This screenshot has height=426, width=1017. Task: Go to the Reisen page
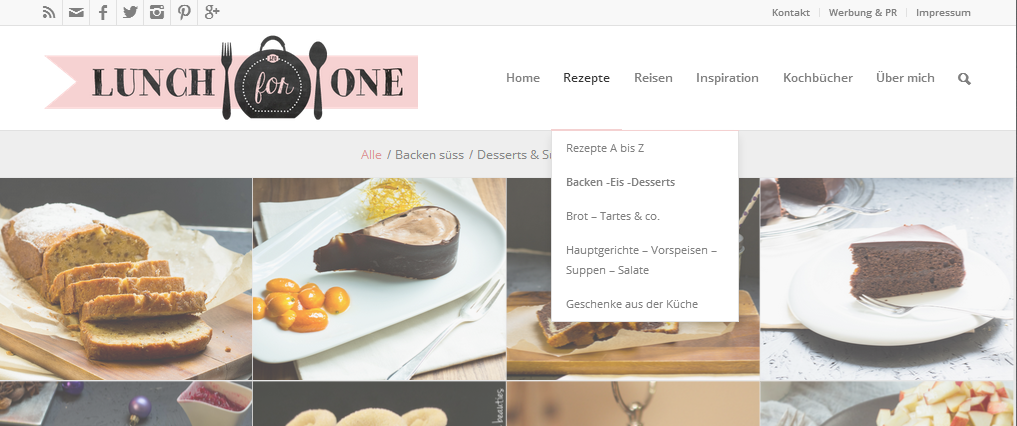[653, 78]
